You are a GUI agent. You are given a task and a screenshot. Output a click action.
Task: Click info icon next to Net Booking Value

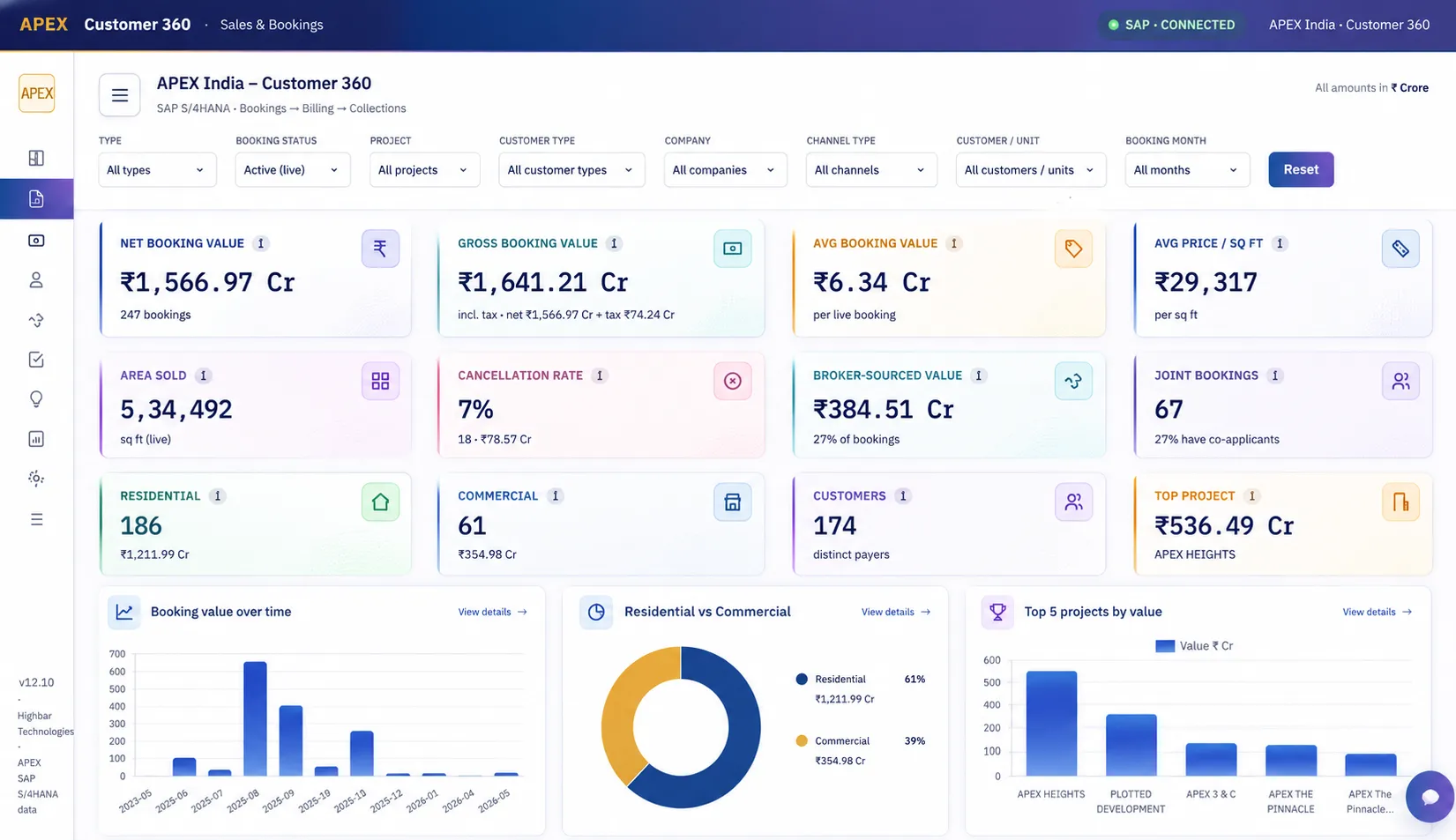point(261,243)
